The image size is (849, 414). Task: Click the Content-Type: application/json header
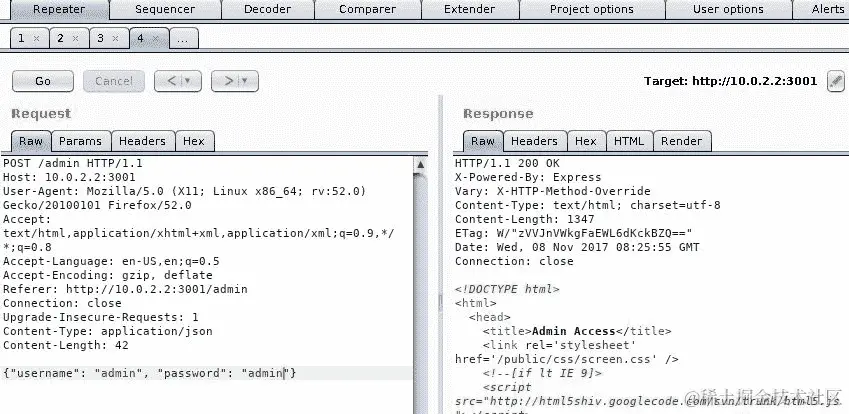coord(108,331)
